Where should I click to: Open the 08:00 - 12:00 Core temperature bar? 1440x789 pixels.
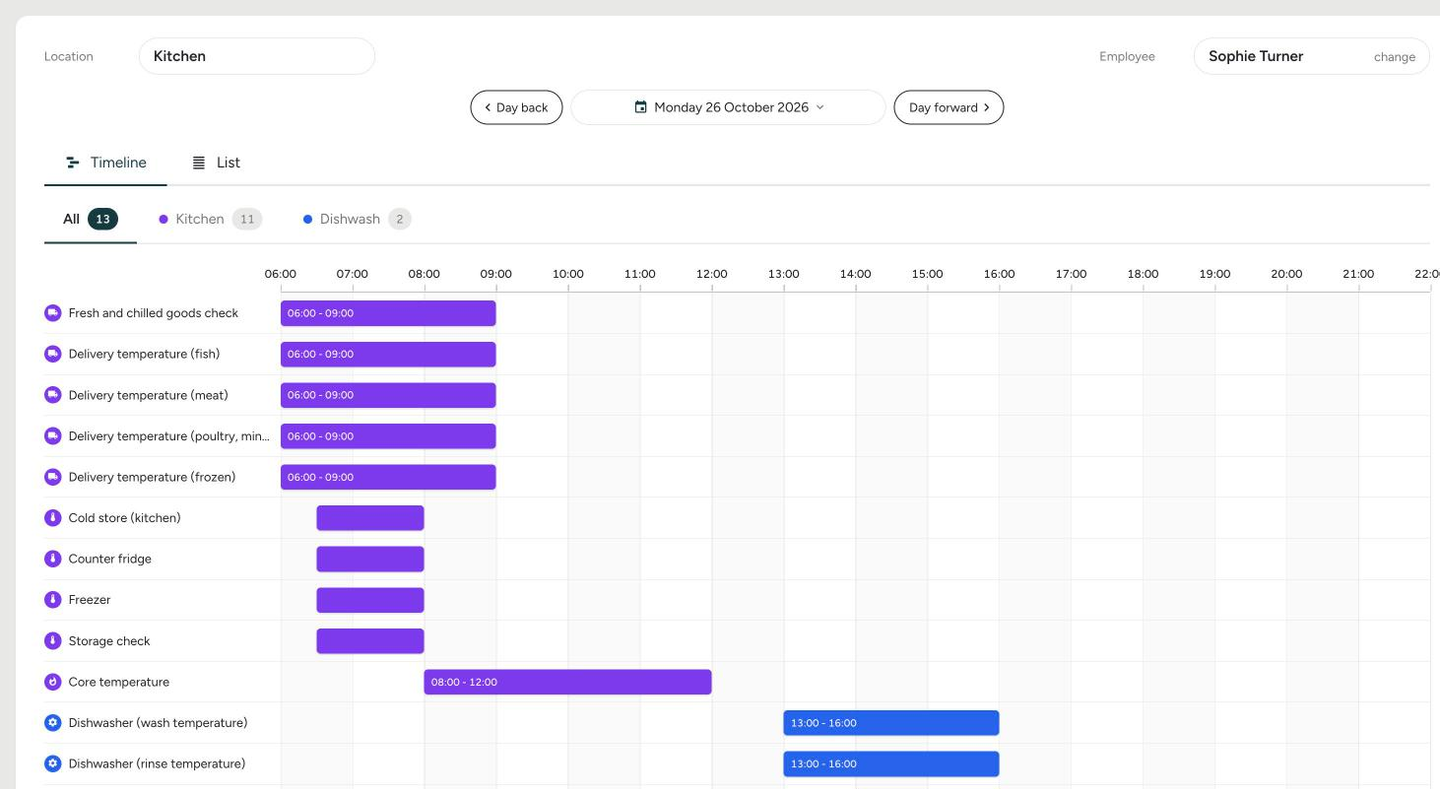(x=568, y=682)
